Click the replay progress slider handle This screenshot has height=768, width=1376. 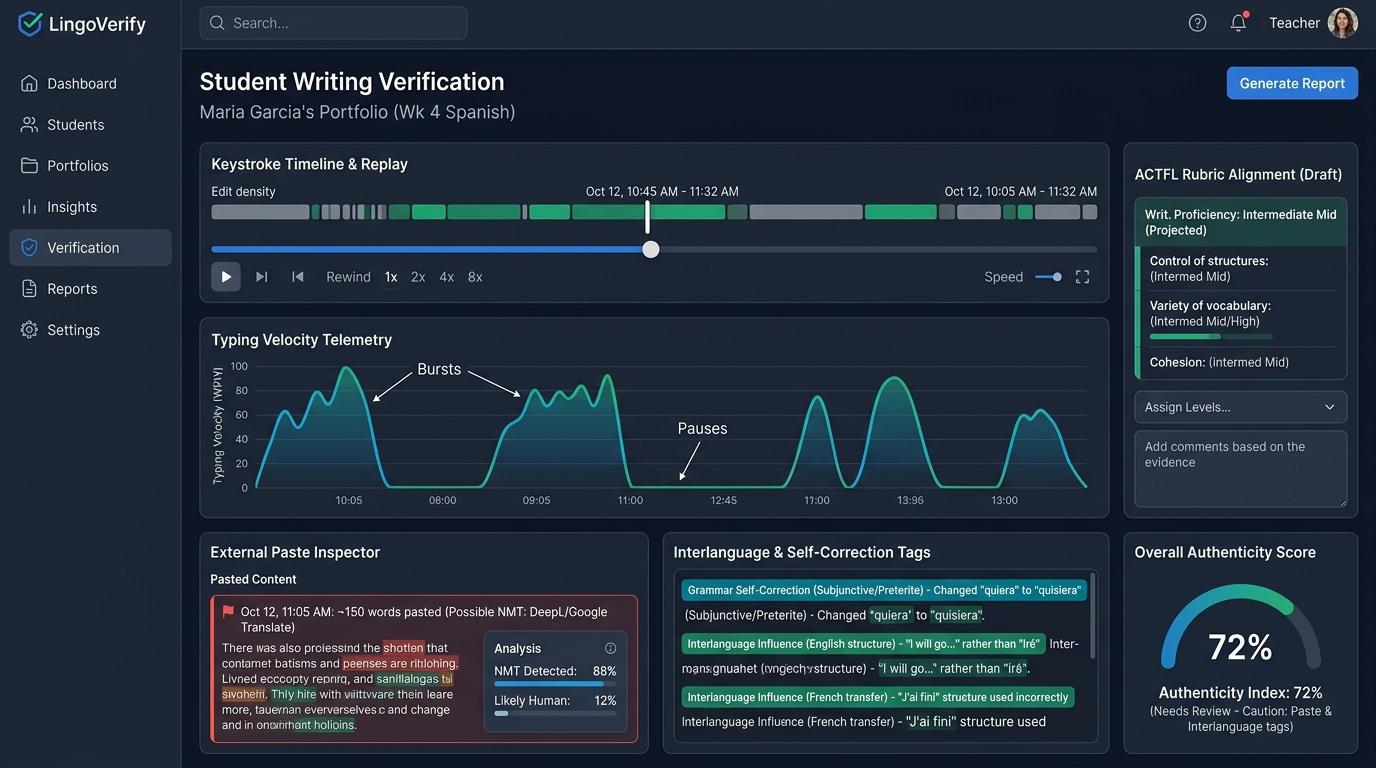(651, 249)
